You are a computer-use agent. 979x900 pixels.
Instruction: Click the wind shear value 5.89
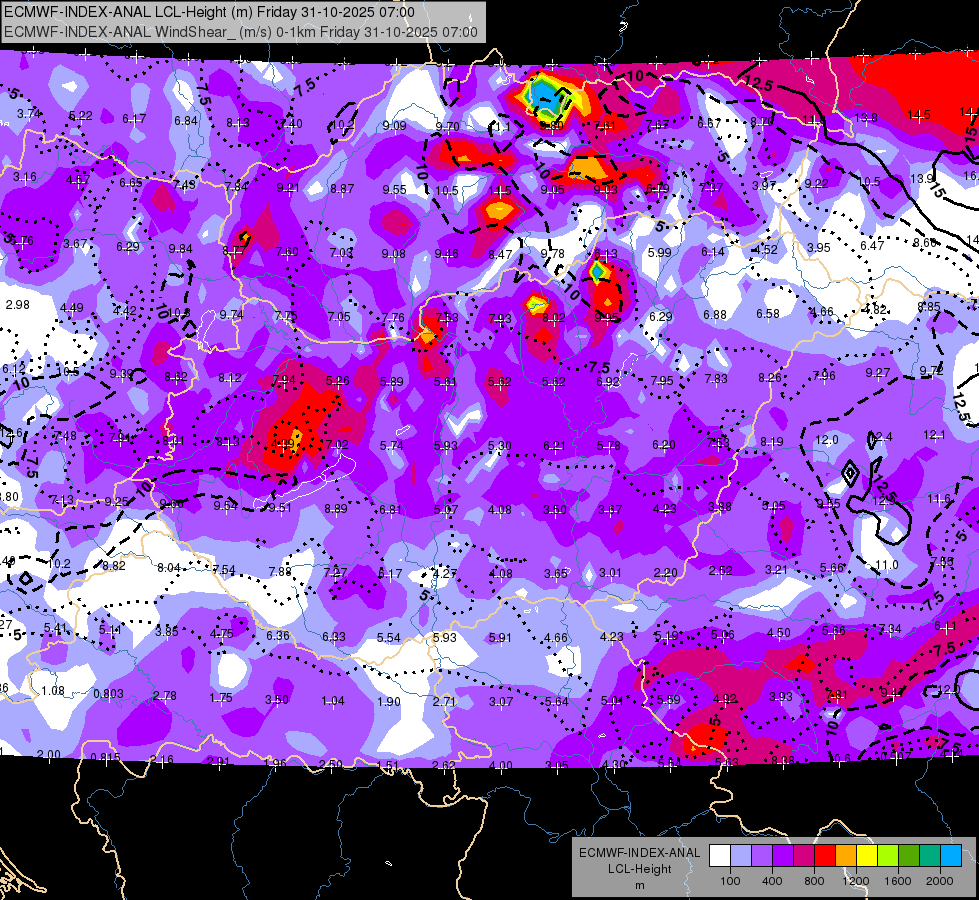[x=391, y=382]
